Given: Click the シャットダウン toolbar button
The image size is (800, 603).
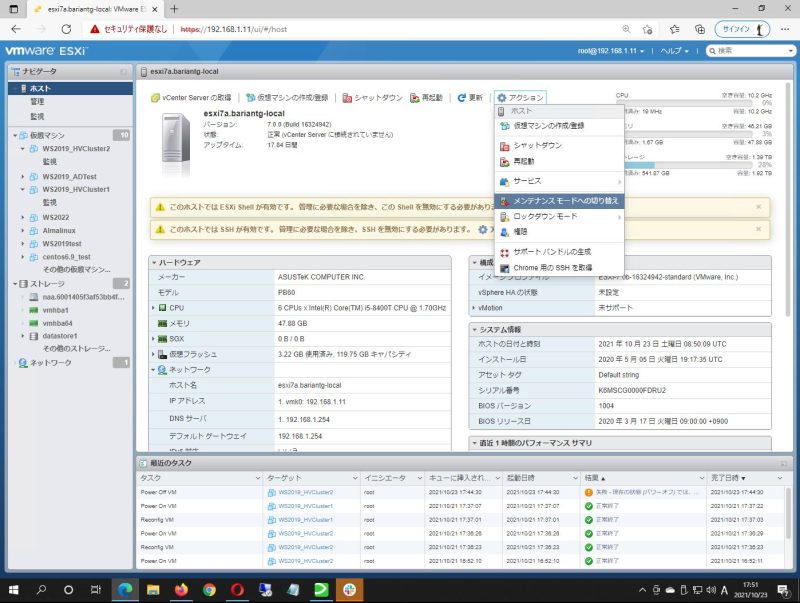Looking at the screenshot, I should (x=372, y=97).
